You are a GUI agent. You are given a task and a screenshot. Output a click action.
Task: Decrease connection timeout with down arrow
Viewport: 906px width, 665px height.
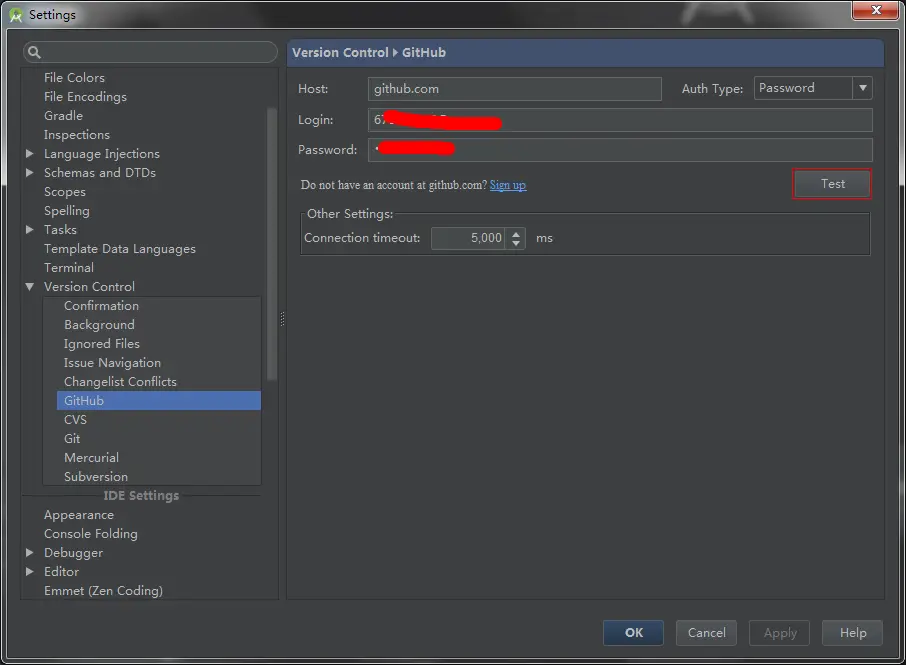(x=516, y=243)
